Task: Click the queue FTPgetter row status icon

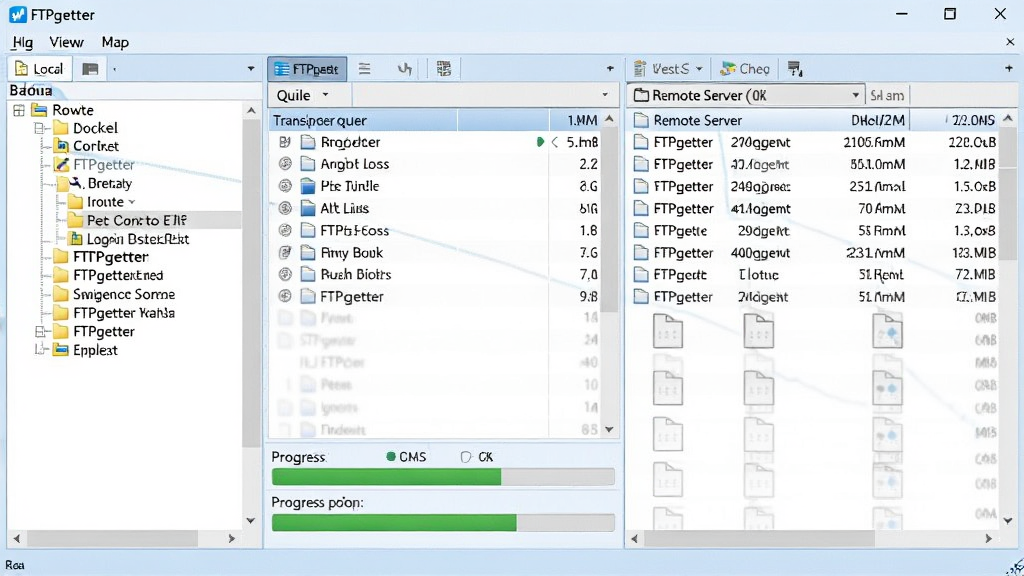Action: pos(285,296)
